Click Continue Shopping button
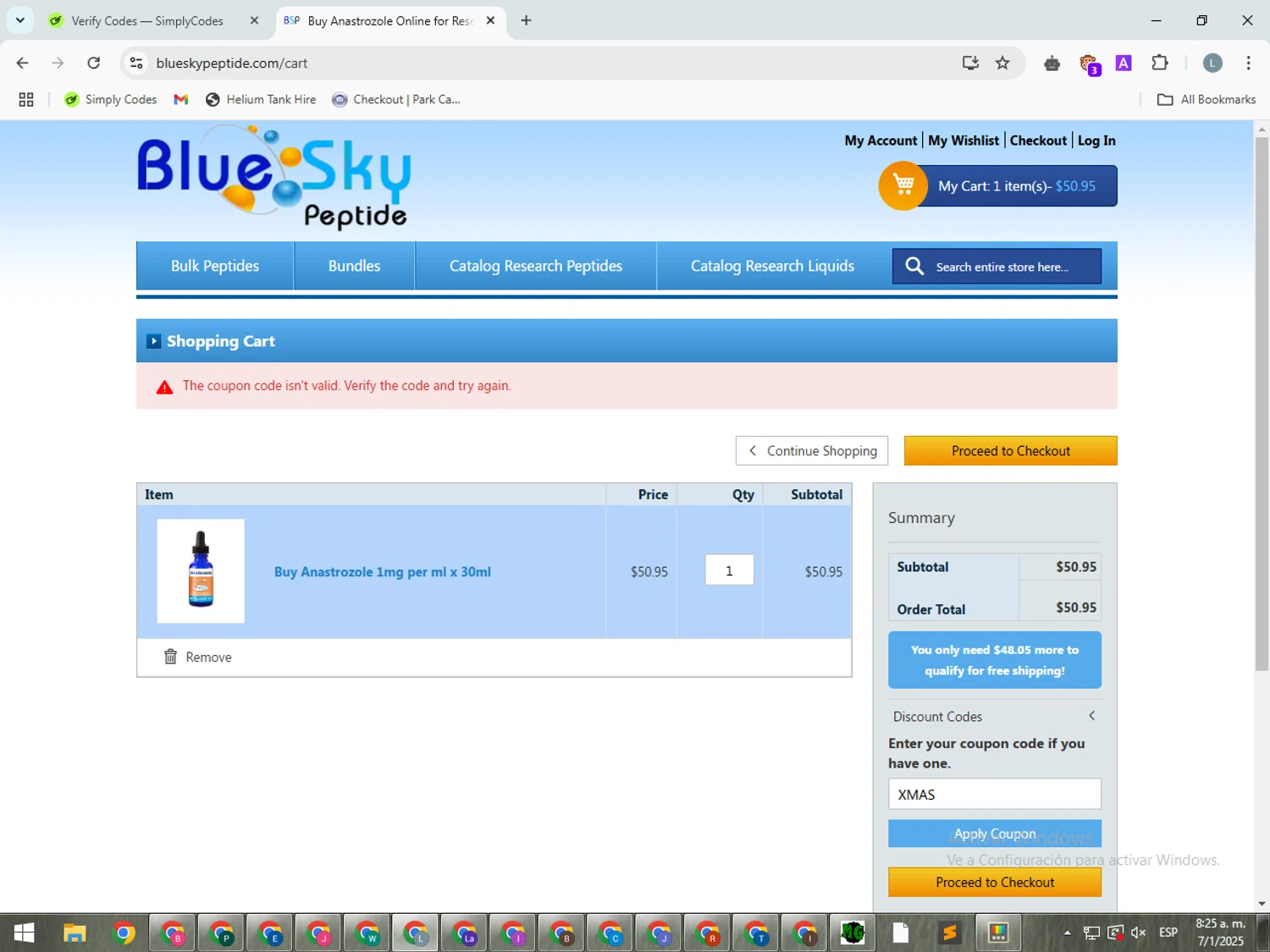This screenshot has width=1270, height=952. click(812, 451)
